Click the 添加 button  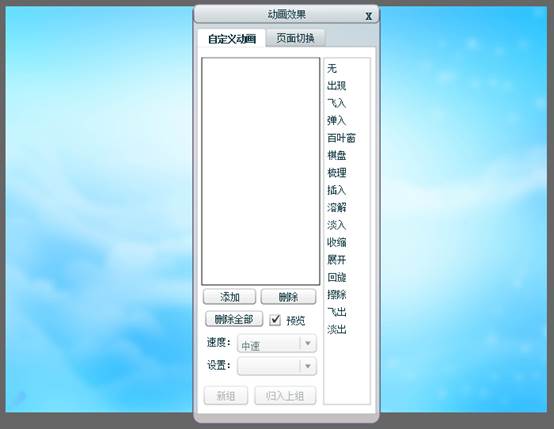click(229, 296)
